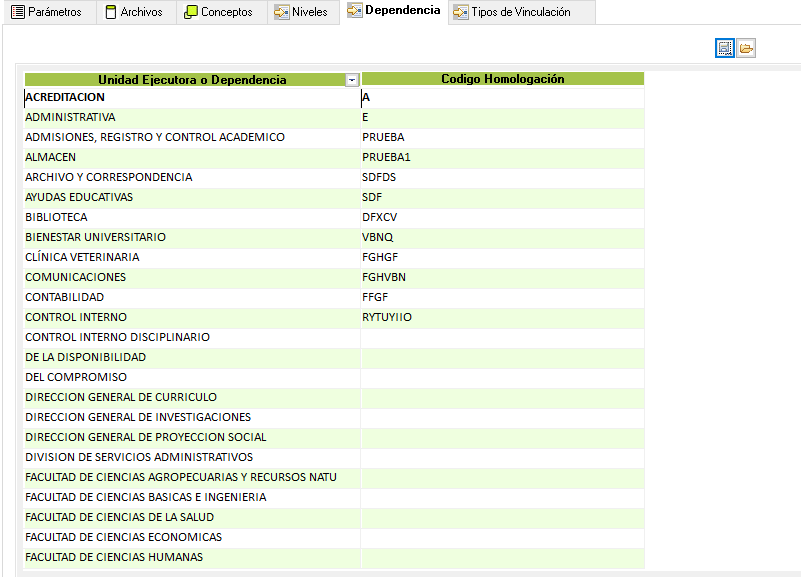The width and height of the screenshot is (801, 577).
Task: Select the Niveles tab
Action: click(301, 12)
